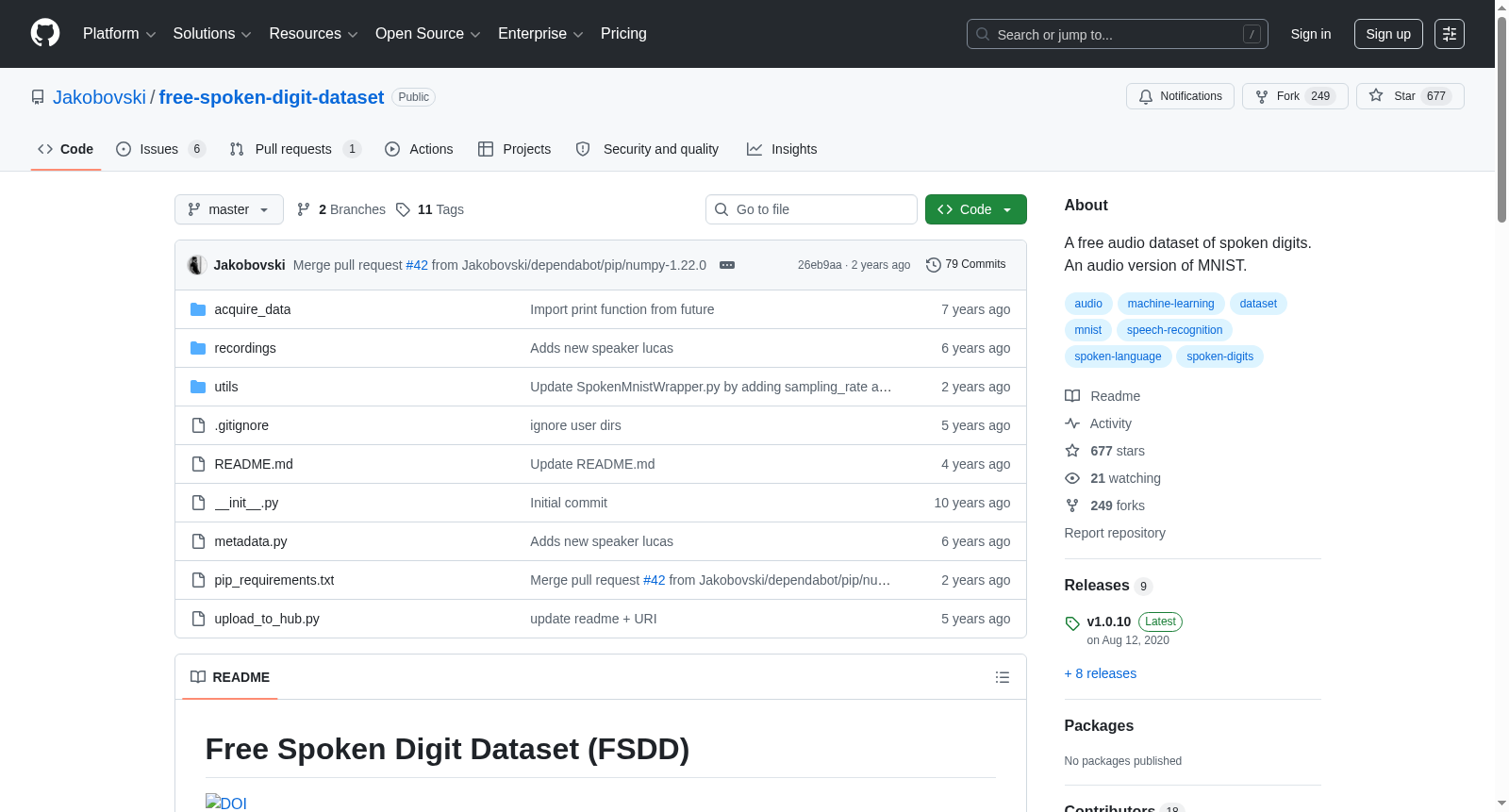Click the DOI badge image

pos(226,803)
